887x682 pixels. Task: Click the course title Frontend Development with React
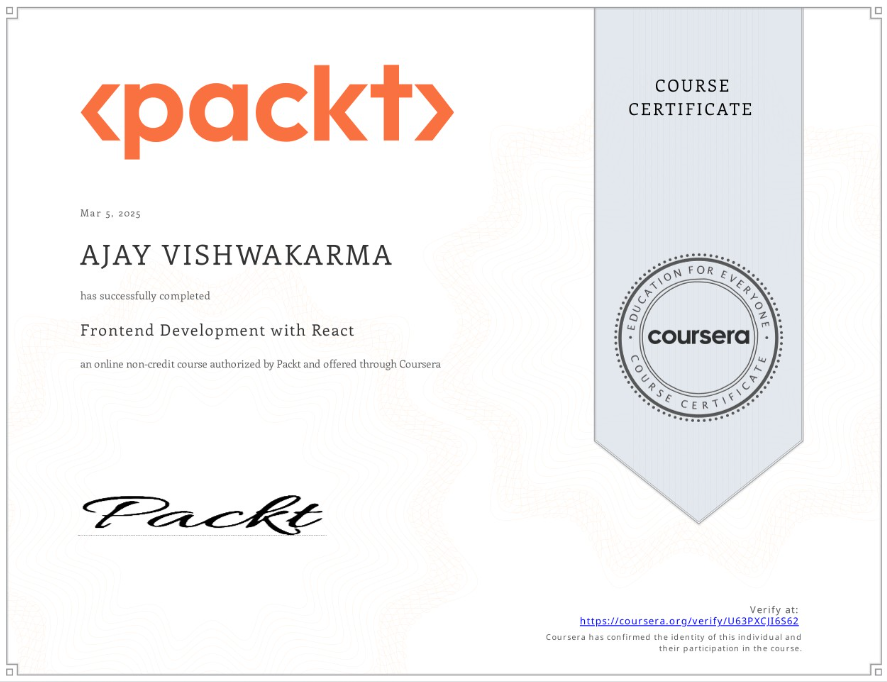click(x=217, y=330)
